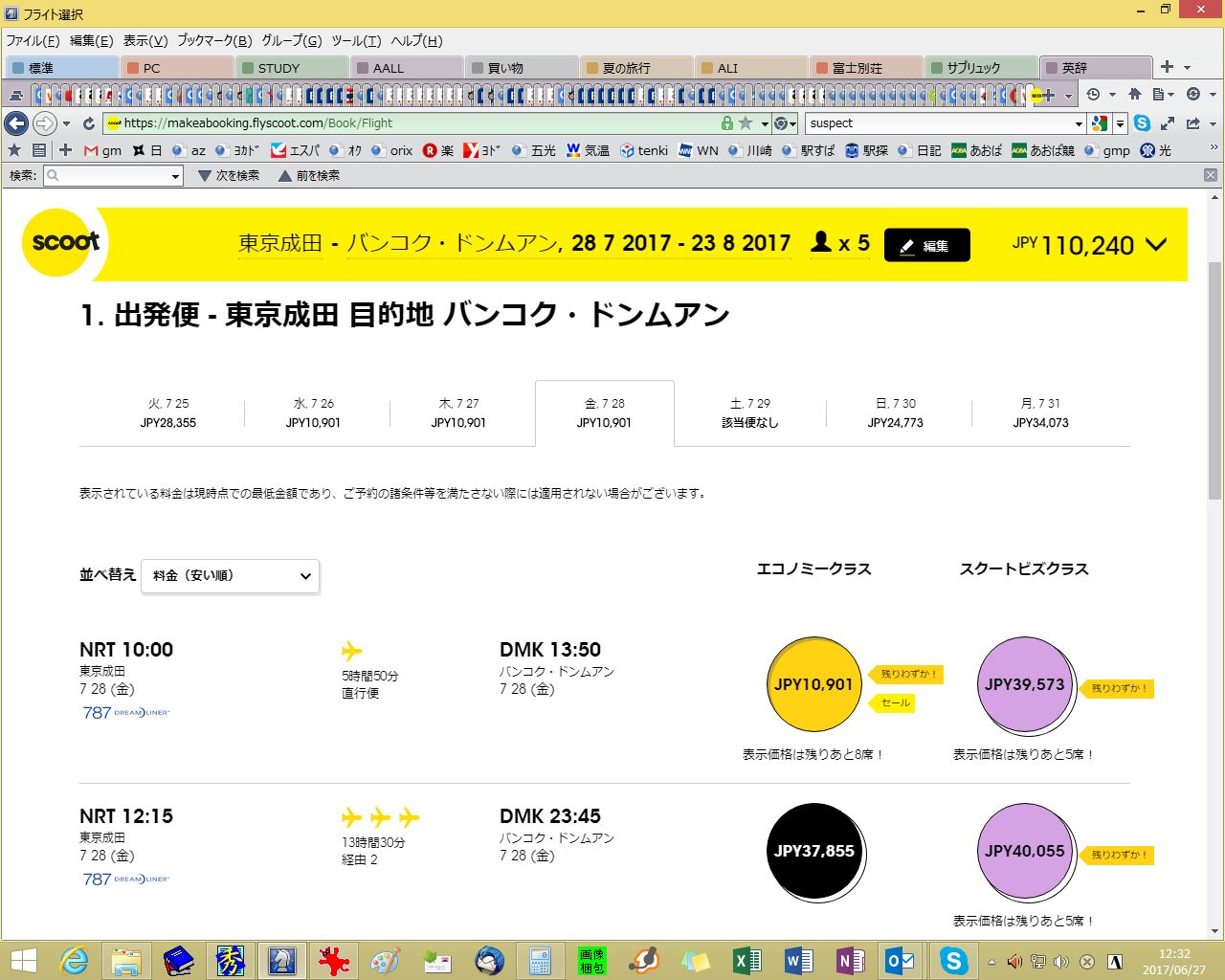Open the WN bookmark
The height and width of the screenshot is (980, 1225).
pyautogui.click(x=699, y=150)
